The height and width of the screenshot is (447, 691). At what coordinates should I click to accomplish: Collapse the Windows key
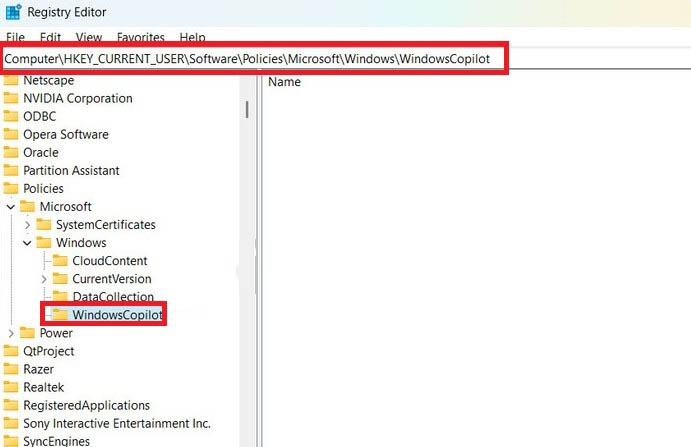[27, 243]
